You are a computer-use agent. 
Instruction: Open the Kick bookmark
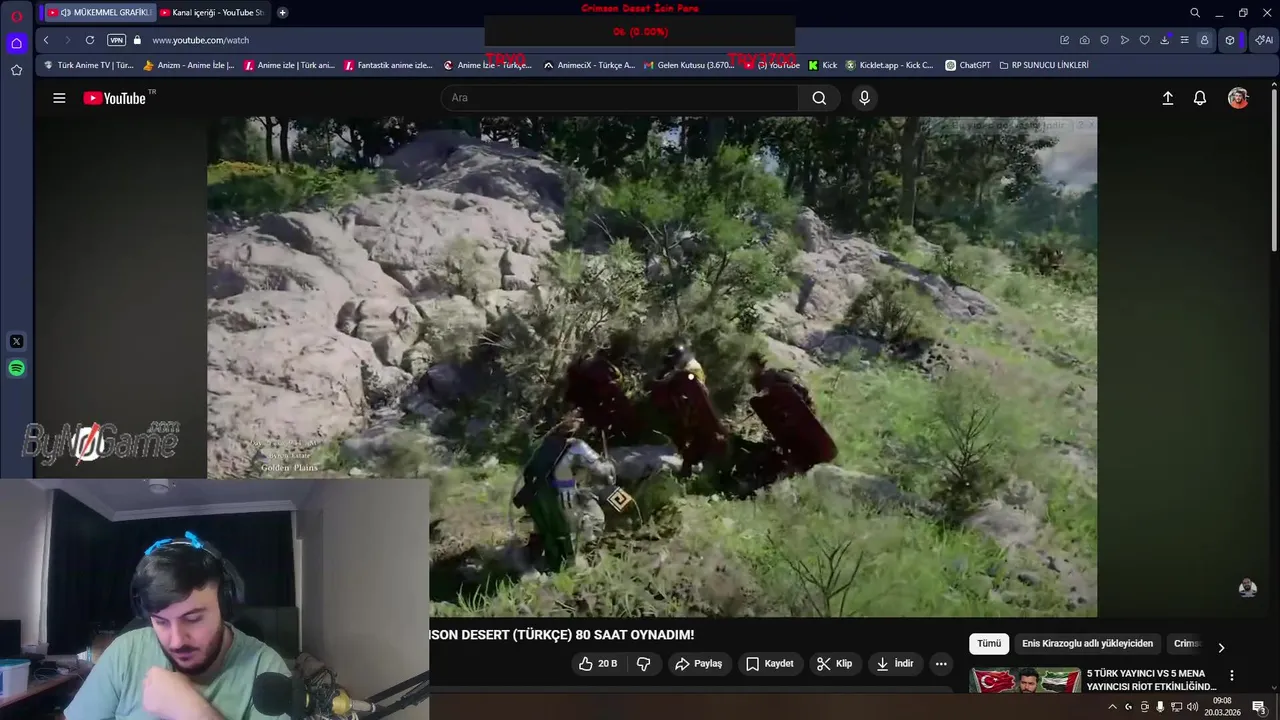(x=823, y=65)
